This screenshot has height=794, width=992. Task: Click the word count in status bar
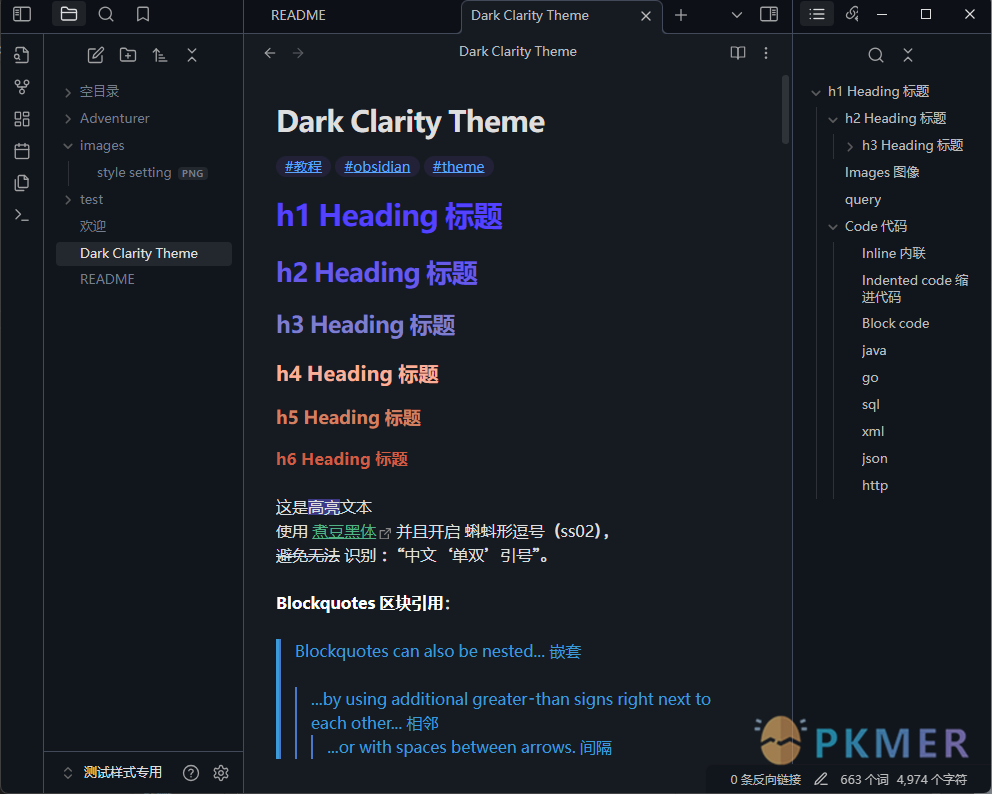864,779
